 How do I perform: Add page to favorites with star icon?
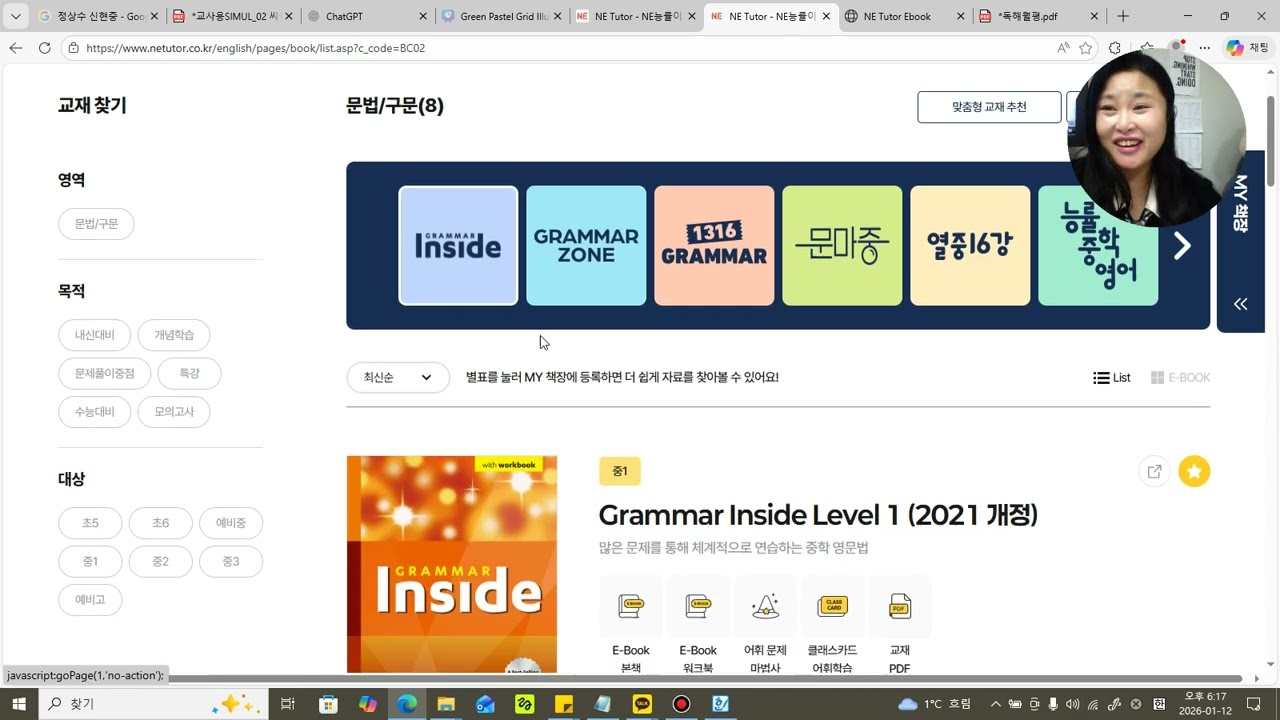tap(1086, 48)
